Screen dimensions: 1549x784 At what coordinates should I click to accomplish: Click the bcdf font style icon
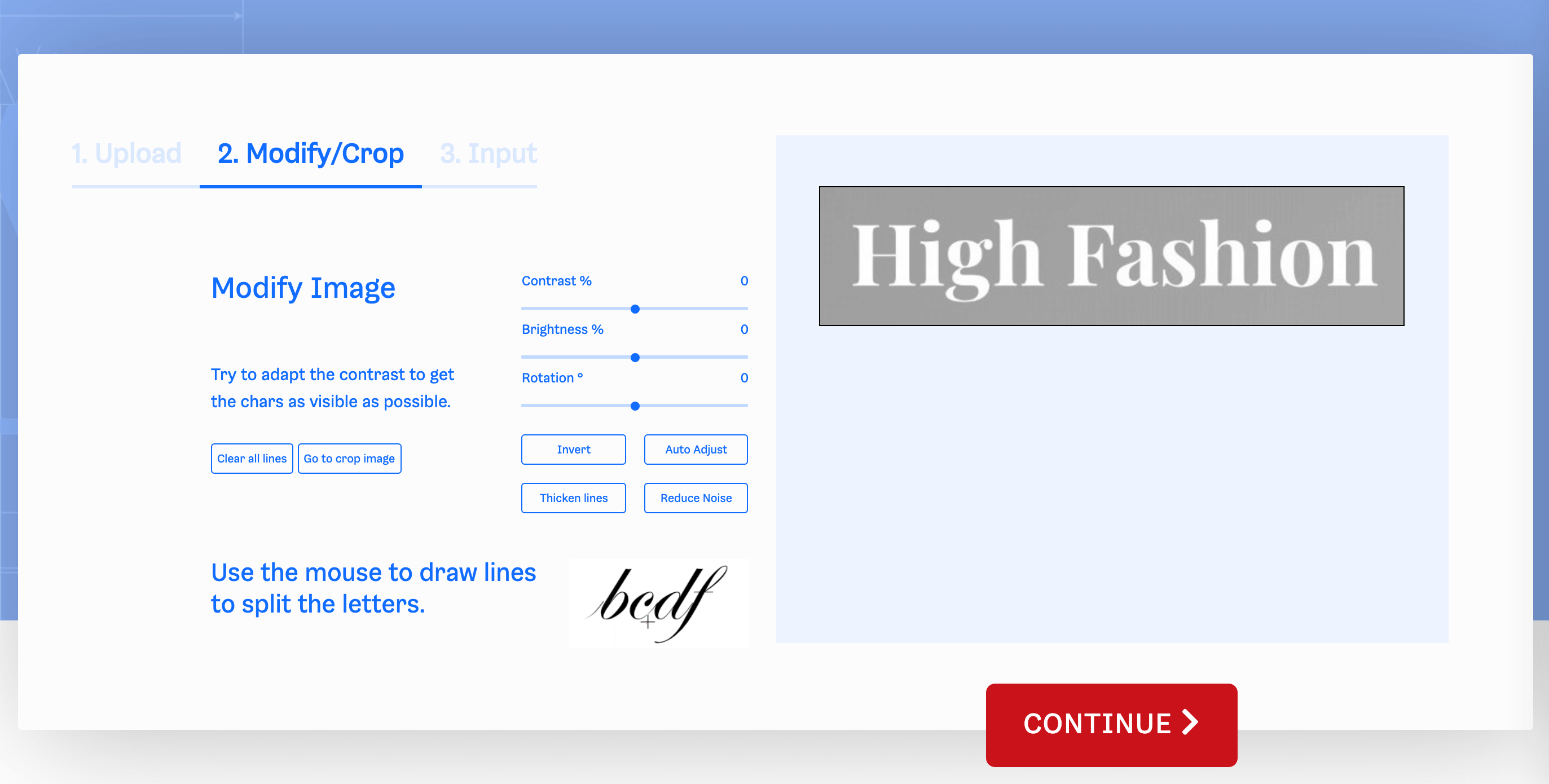point(661,600)
